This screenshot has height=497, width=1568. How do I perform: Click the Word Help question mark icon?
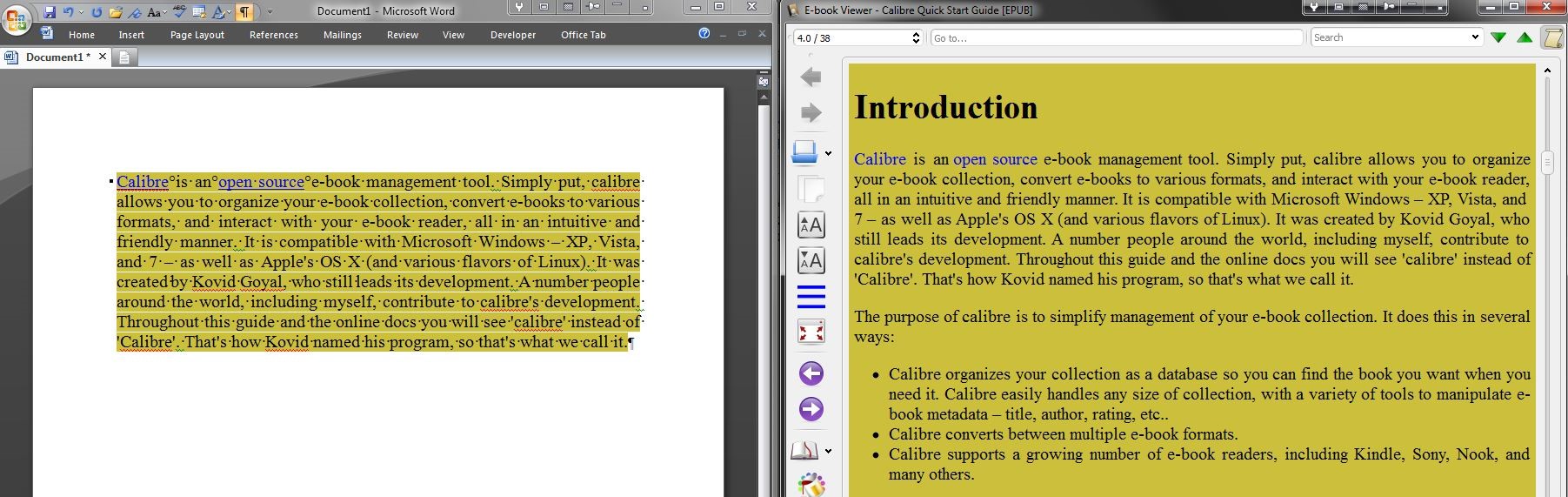(x=704, y=34)
